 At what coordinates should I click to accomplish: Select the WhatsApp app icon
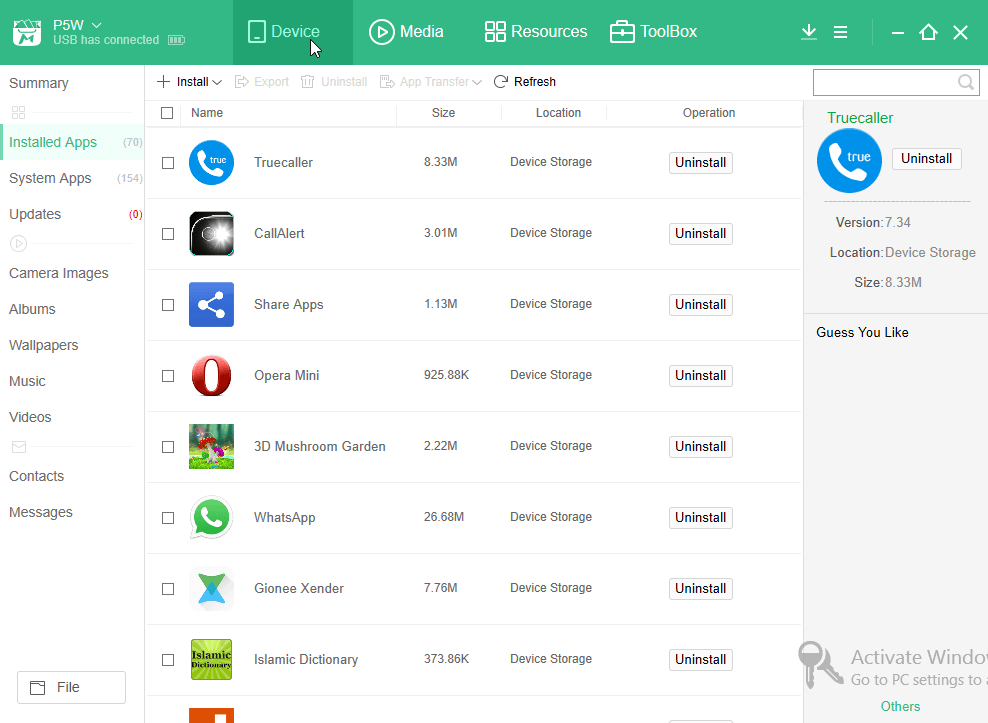click(211, 517)
